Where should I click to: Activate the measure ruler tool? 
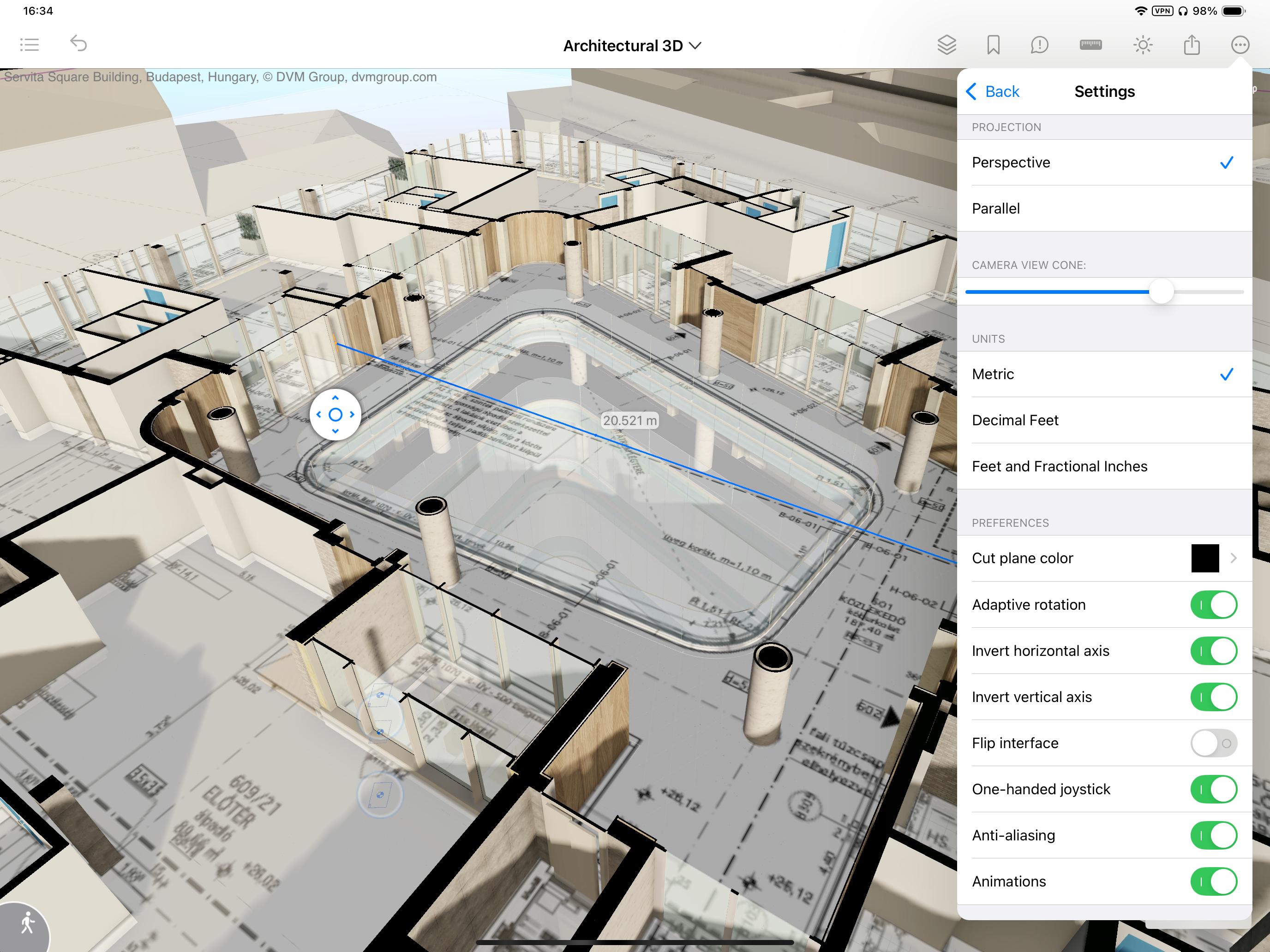pyautogui.click(x=1090, y=45)
